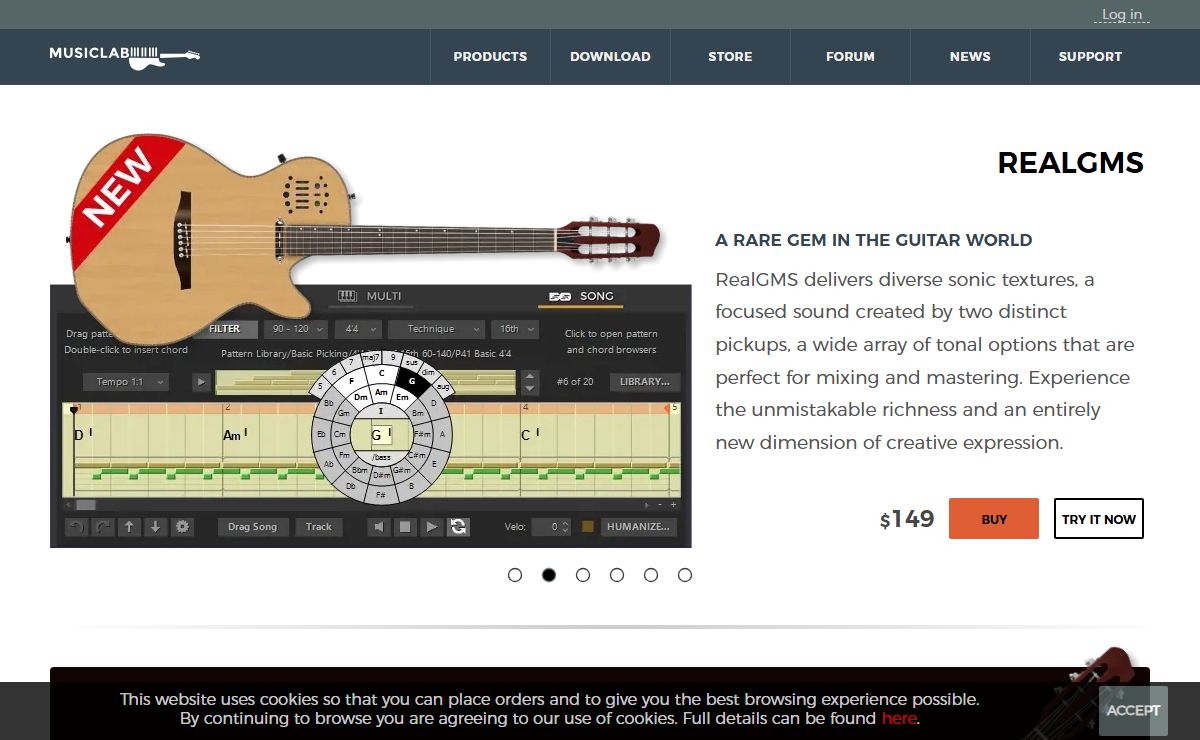Select the second carousel slide dot
Viewport: 1200px width, 740px height.
(x=549, y=575)
